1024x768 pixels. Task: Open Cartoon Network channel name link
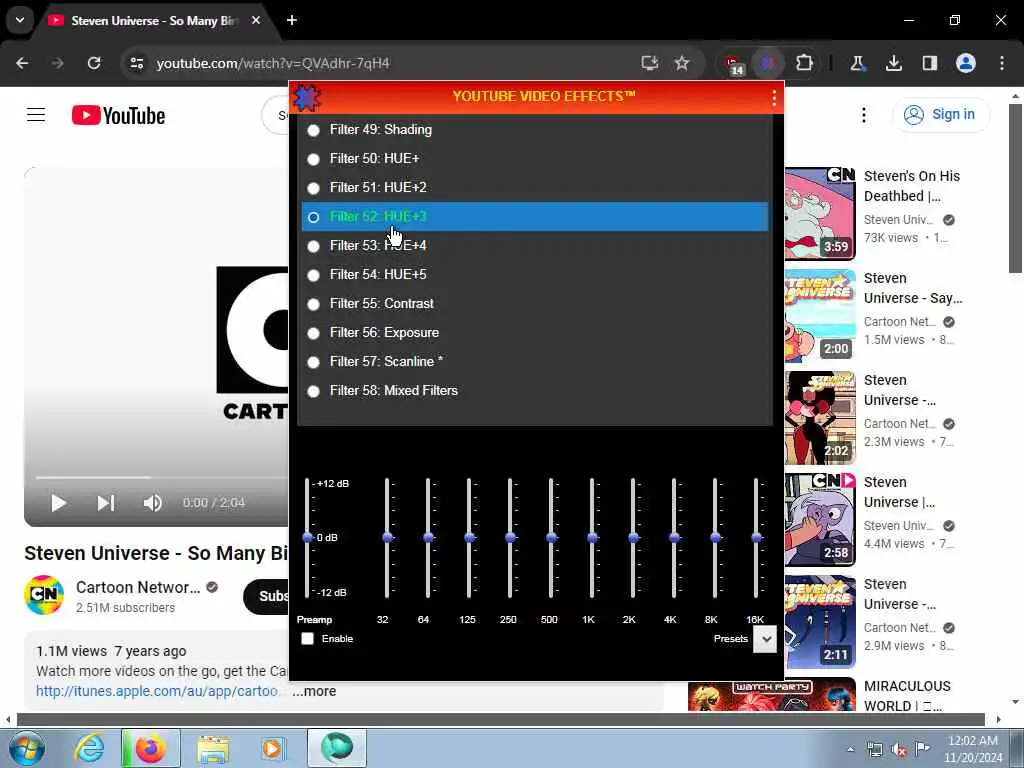click(x=138, y=587)
